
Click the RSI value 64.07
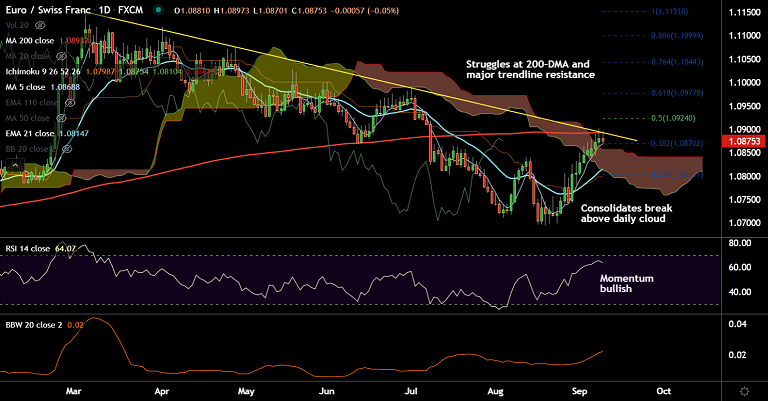[x=65, y=249]
